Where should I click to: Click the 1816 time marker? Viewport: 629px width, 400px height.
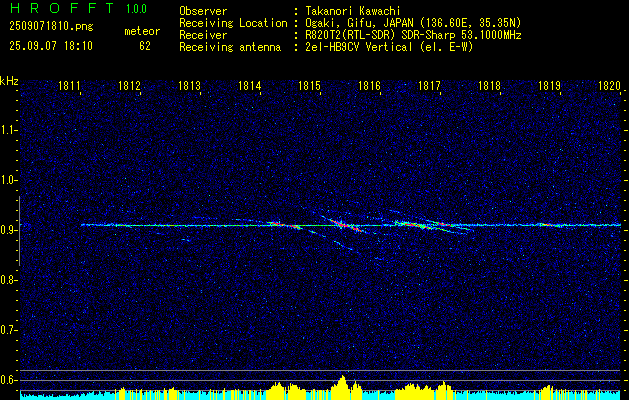click(x=369, y=85)
